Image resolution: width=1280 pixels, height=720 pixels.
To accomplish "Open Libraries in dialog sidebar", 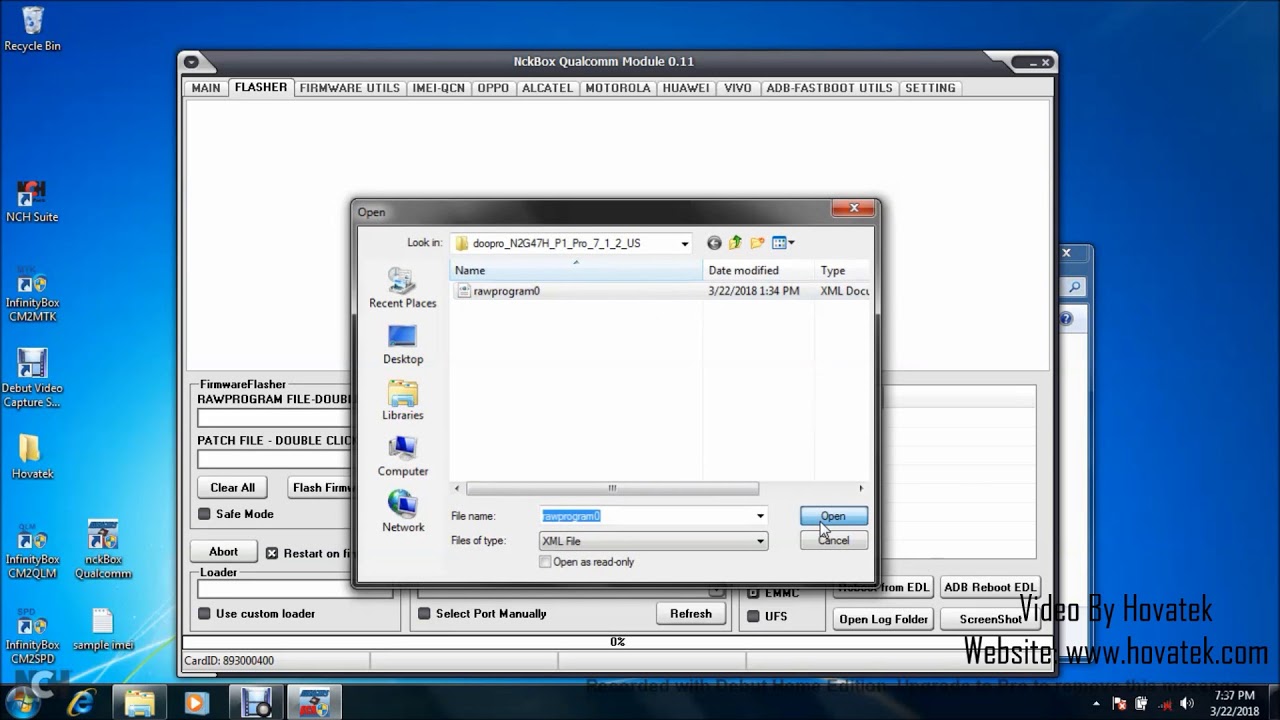I will (403, 400).
